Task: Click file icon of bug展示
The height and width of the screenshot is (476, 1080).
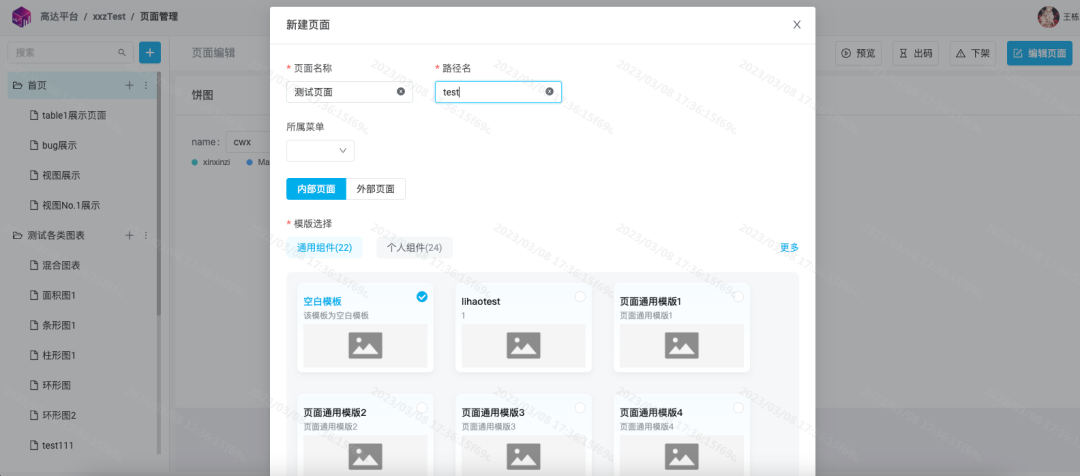Action: [x=33, y=145]
